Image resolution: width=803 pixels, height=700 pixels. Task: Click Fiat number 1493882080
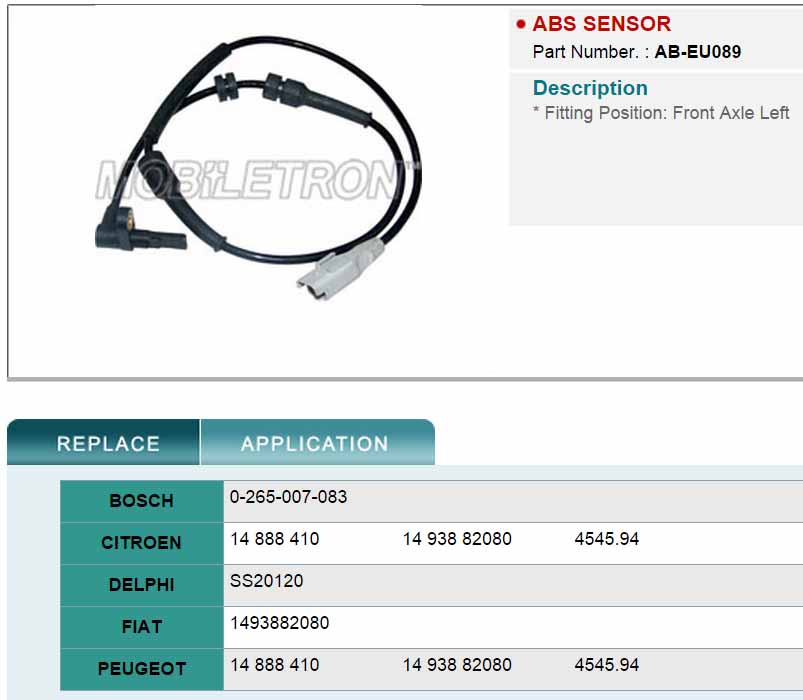(279, 623)
